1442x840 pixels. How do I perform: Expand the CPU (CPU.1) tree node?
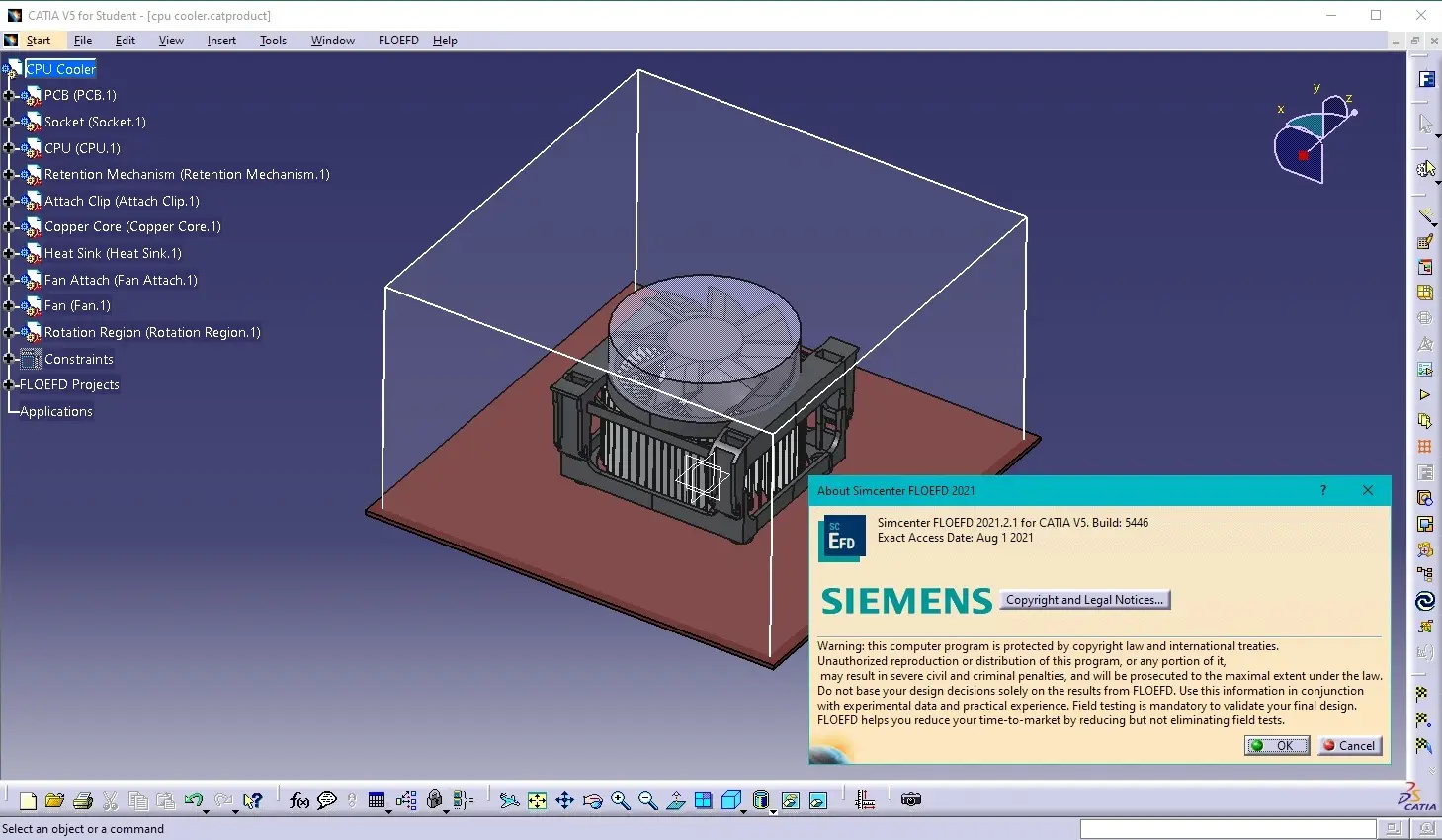(x=9, y=148)
